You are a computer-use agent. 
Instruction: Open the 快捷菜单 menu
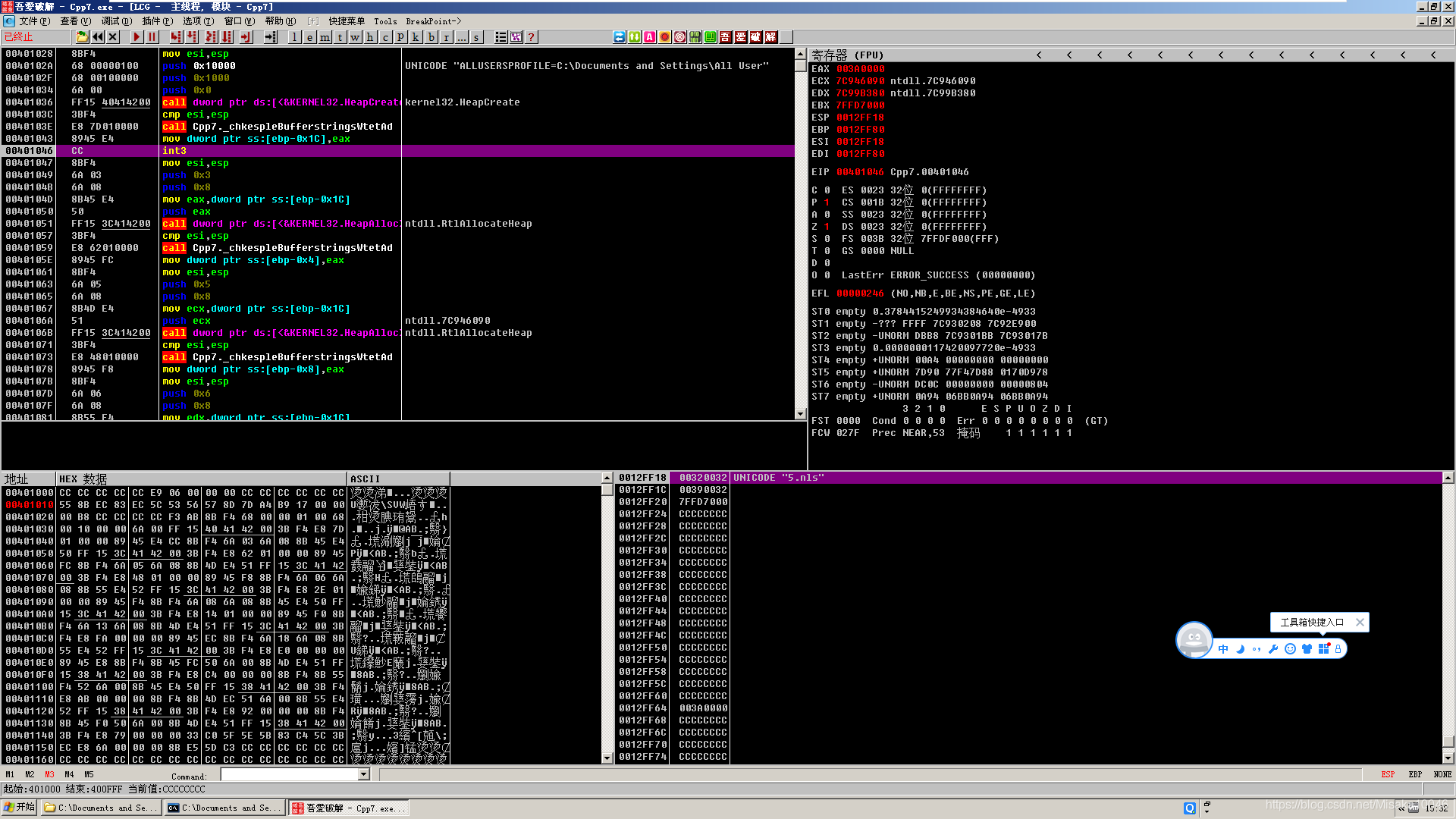click(347, 21)
